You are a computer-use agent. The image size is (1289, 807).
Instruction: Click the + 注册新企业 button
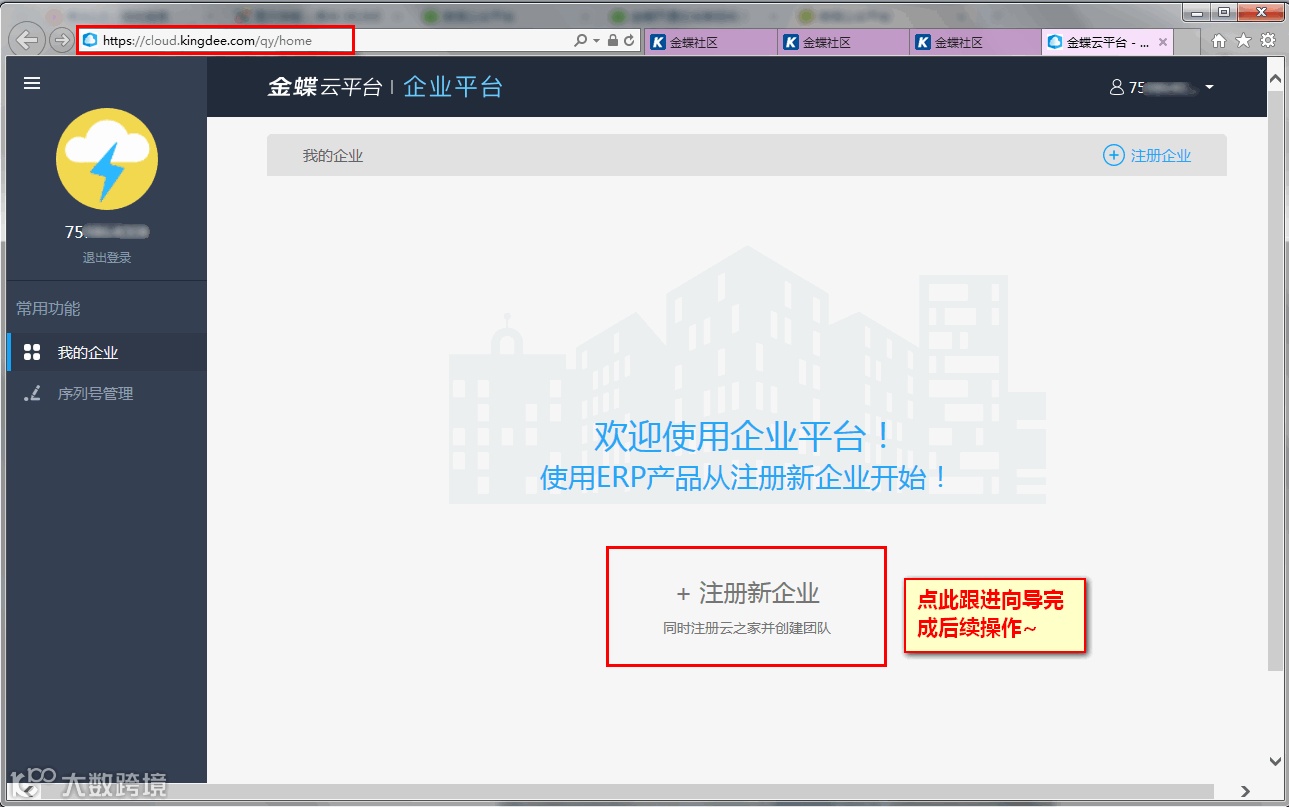(747, 606)
